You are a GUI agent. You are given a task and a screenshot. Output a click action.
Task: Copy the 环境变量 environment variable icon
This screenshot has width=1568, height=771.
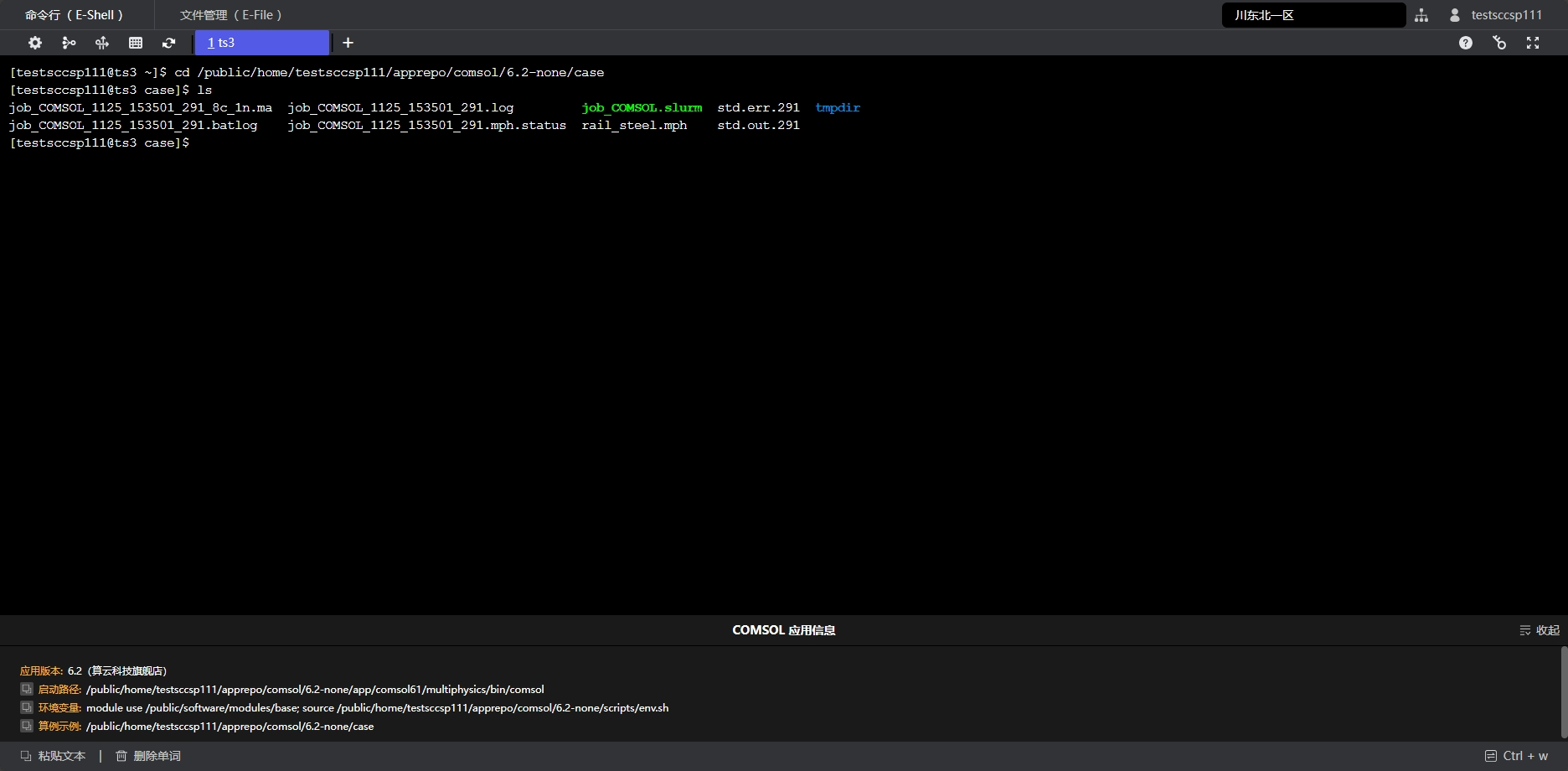coord(27,707)
